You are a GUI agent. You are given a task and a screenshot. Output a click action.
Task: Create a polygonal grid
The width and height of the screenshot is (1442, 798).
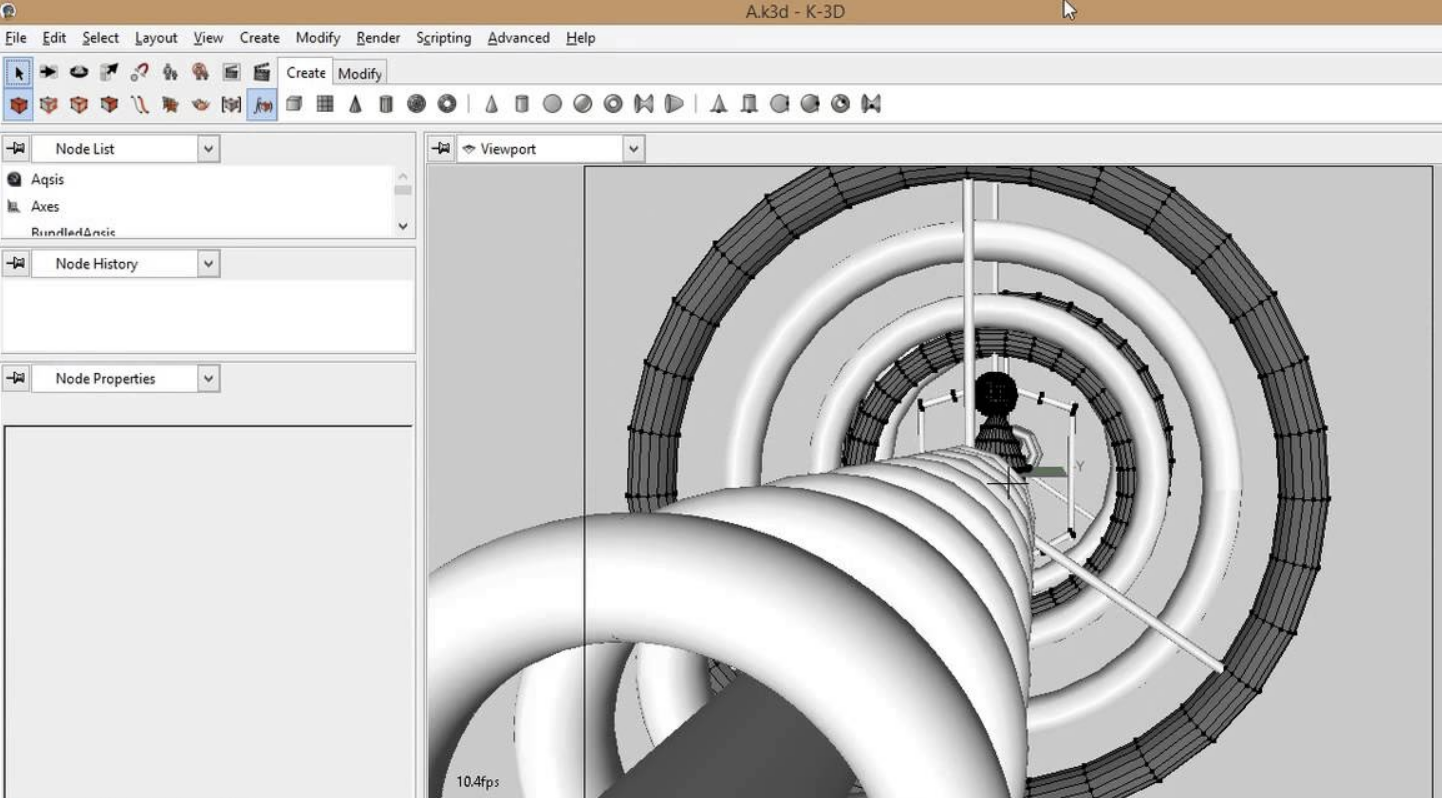point(325,103)
